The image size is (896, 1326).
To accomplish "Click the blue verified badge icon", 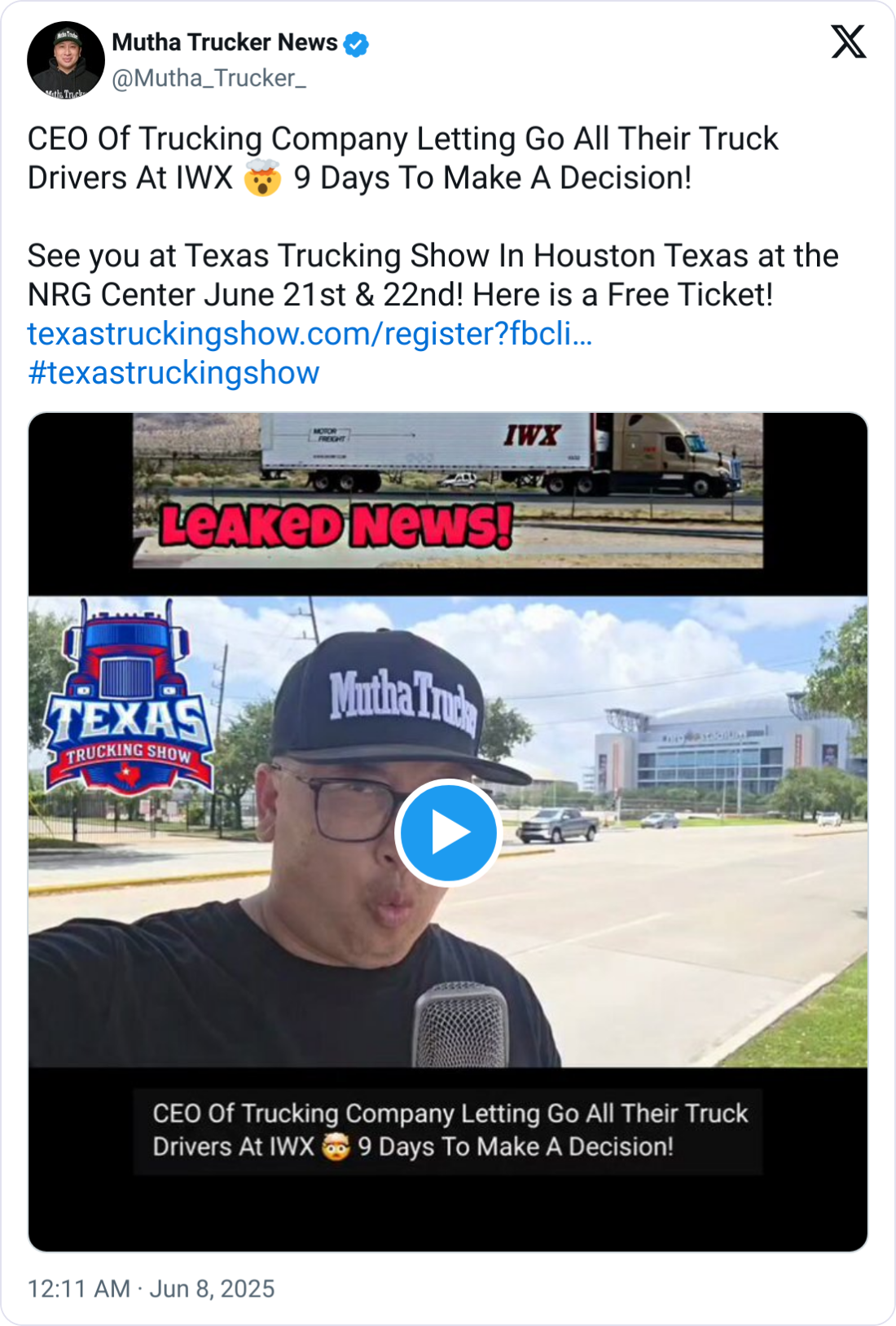I will coord(356,43).
